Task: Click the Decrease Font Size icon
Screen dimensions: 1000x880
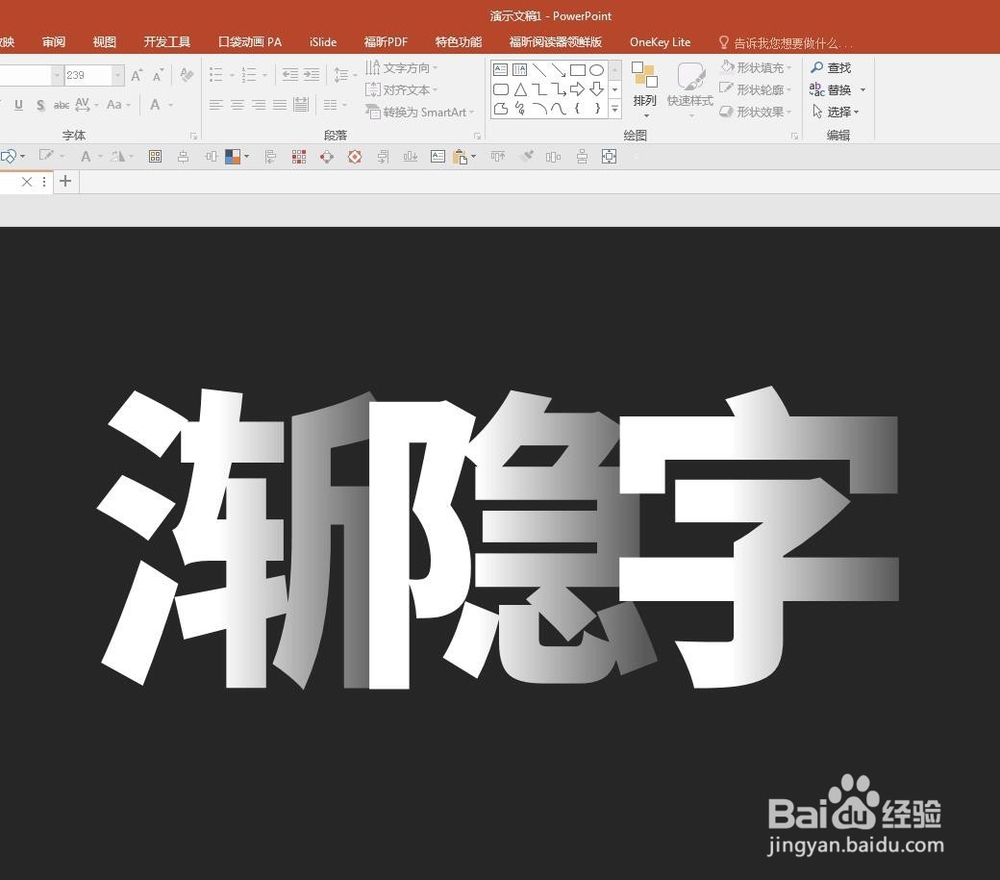Action: click(158, 75)
